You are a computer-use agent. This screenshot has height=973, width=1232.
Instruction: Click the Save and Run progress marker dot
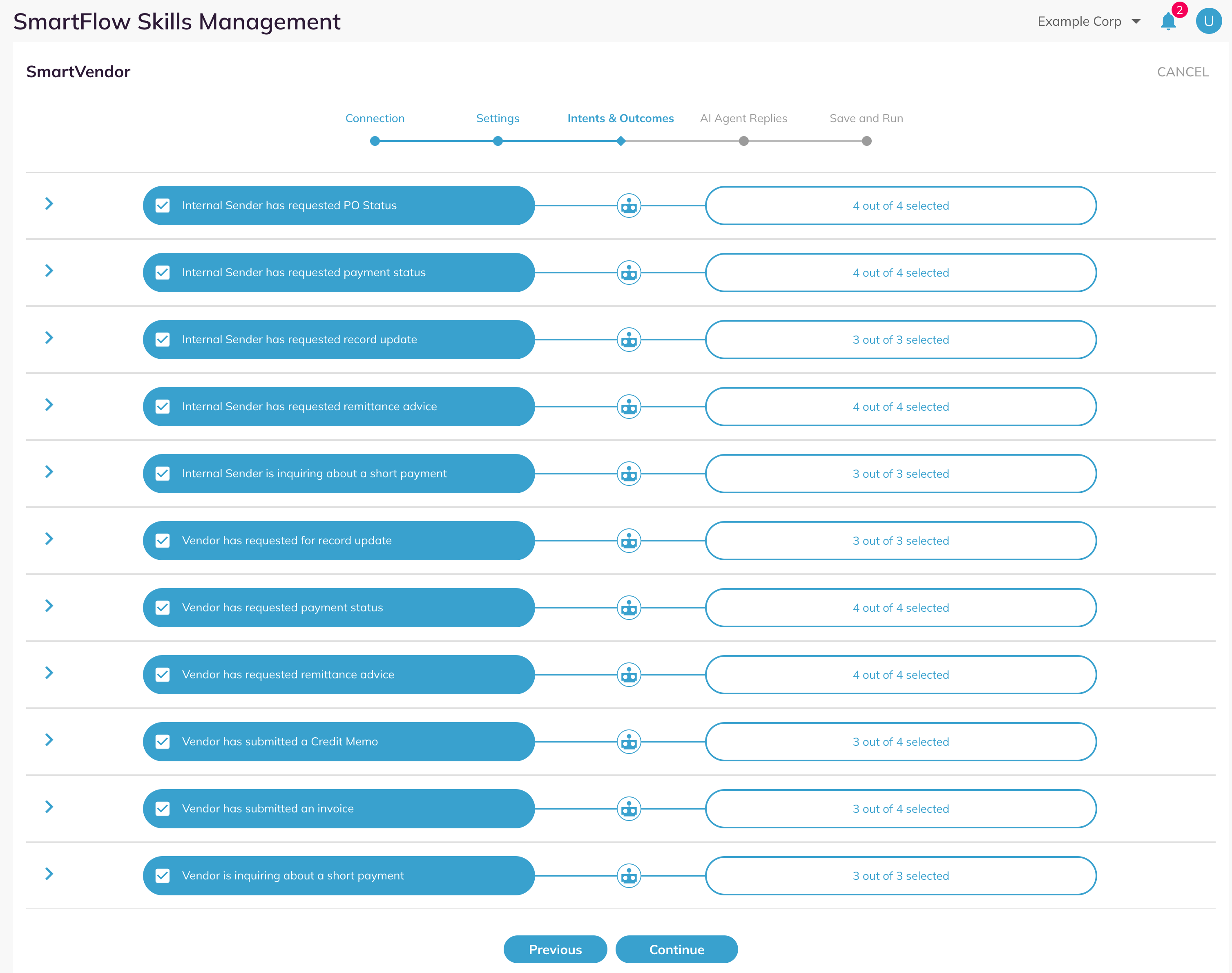(866, 141)
